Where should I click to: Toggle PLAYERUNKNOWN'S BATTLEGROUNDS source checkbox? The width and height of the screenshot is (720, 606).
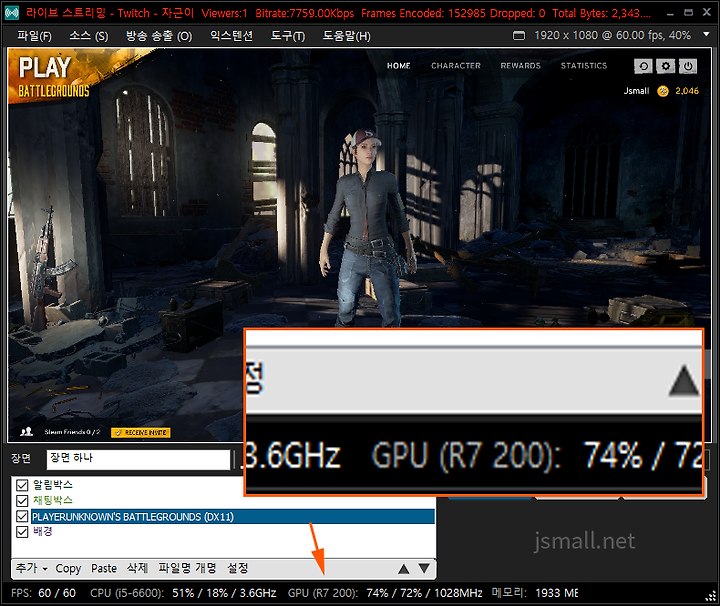tap(22, 516)
